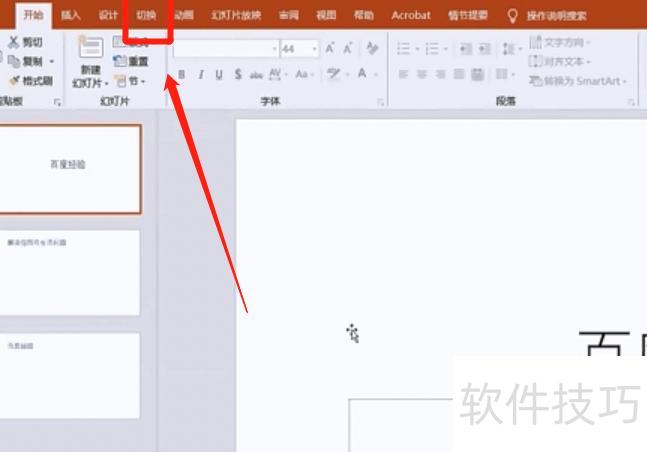Apply numbered list icon

pos(432,49)
